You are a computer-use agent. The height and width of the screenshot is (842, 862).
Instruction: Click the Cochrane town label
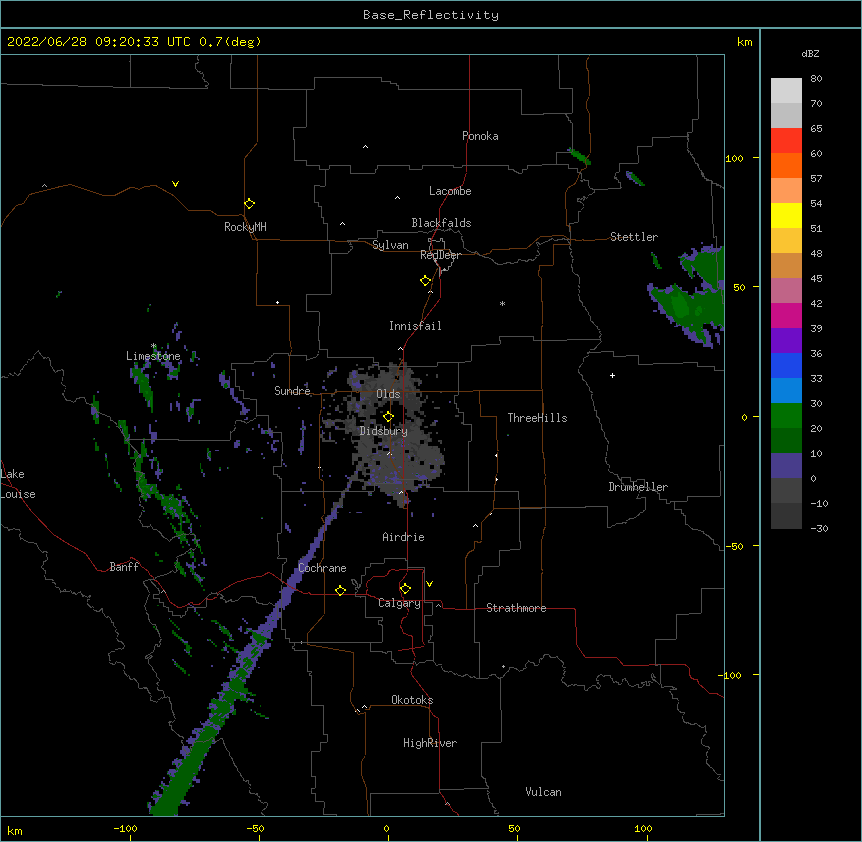tap(322, 568)
